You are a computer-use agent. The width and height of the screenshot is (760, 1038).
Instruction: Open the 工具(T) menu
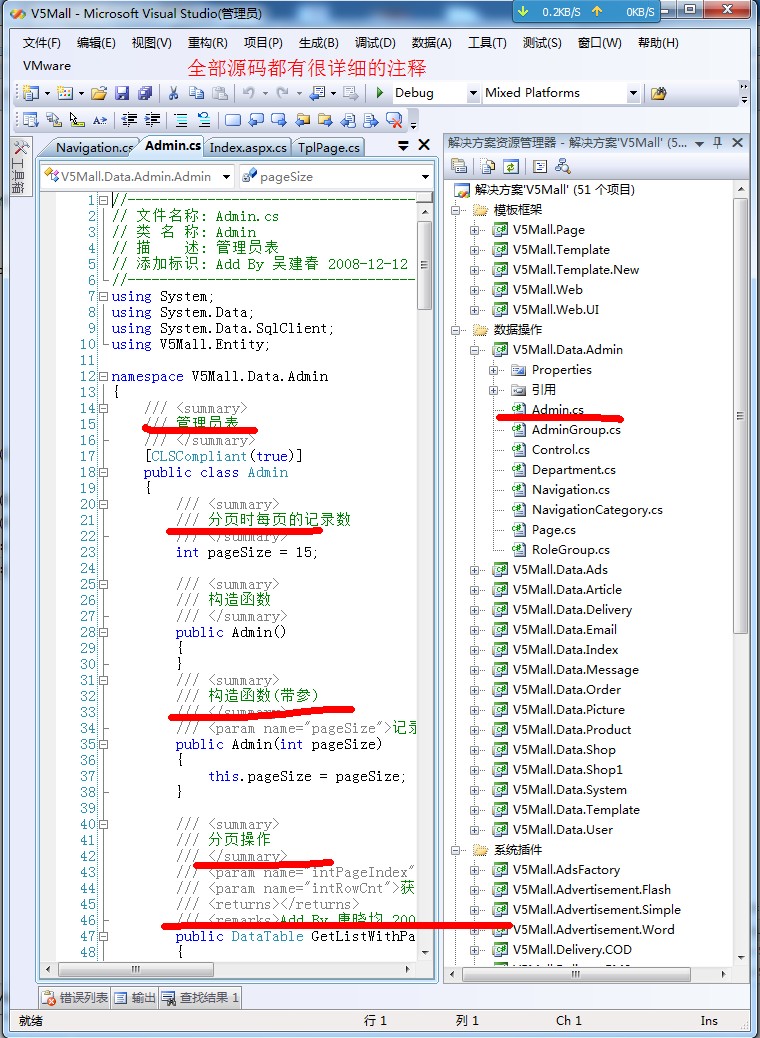click(x=487, y=43)
